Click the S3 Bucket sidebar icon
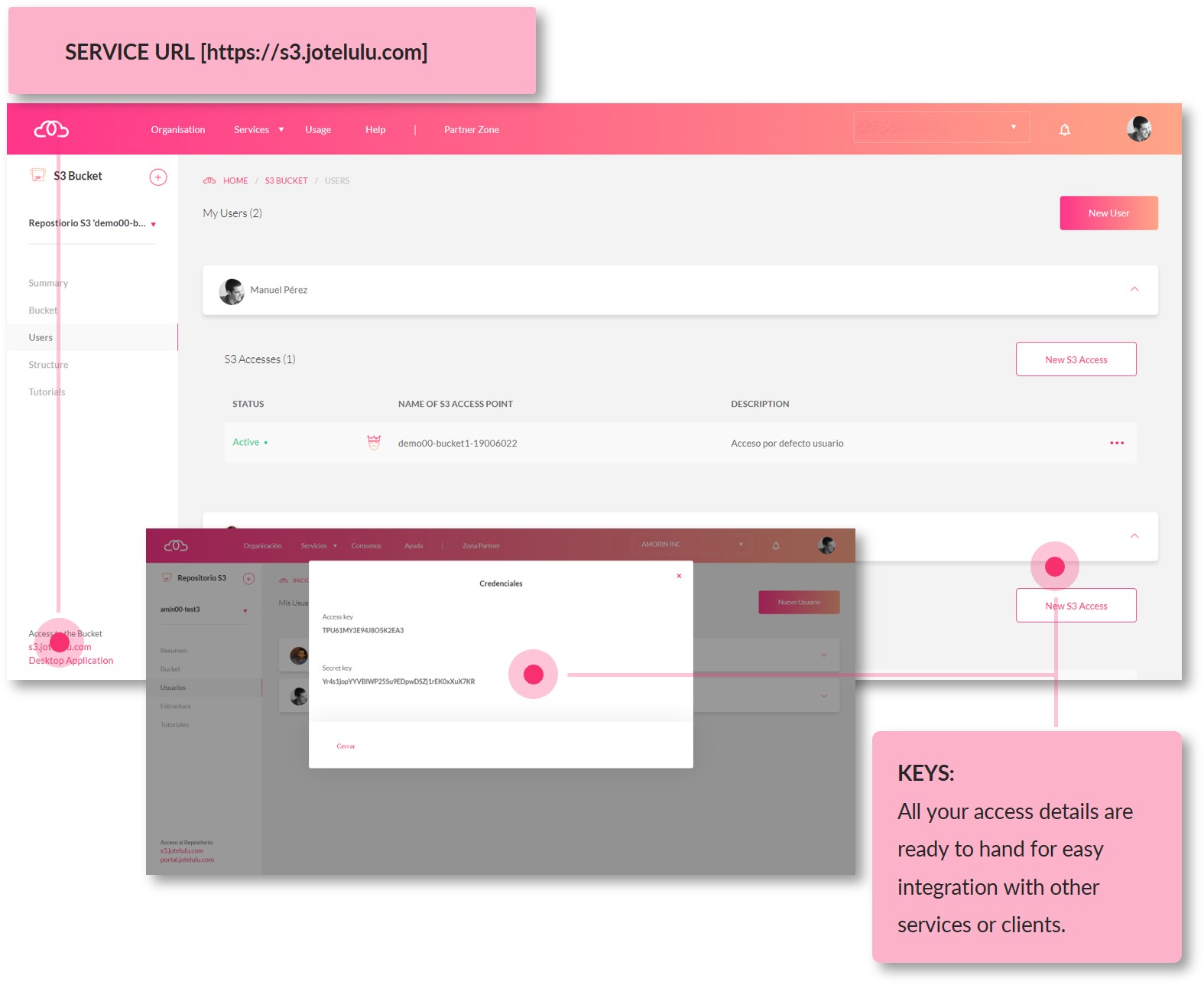Image resolution: width=1204 pixels, height=985 pixels. click(37, 175)
